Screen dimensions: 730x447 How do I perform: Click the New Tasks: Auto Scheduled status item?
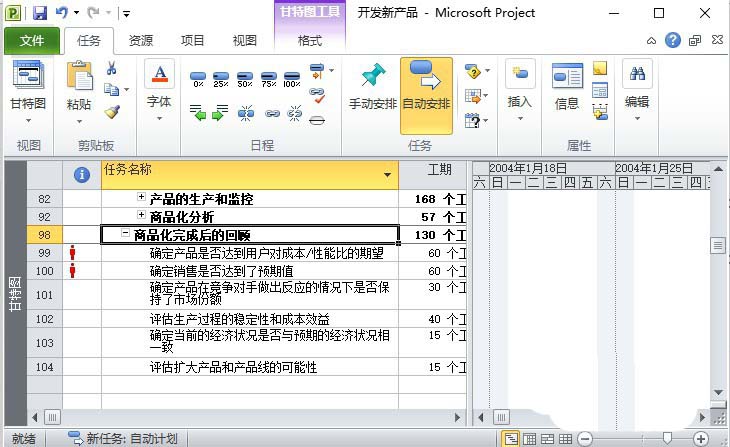tap(123, 439)
